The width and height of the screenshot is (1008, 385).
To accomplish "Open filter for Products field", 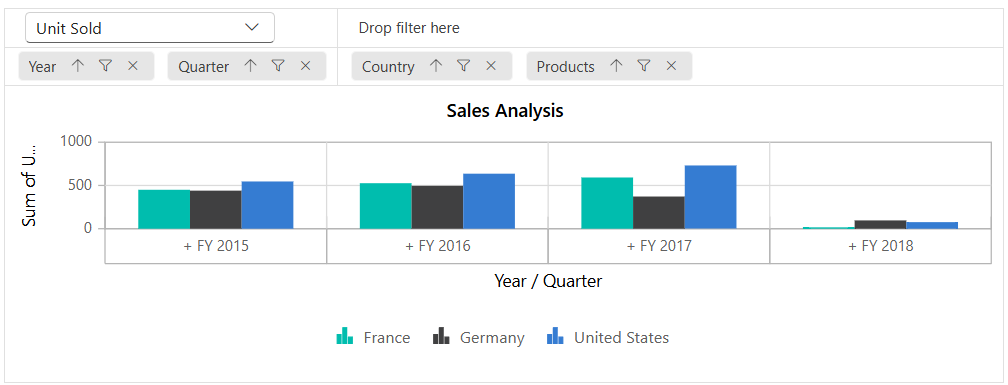I will [x=644, y=66].
